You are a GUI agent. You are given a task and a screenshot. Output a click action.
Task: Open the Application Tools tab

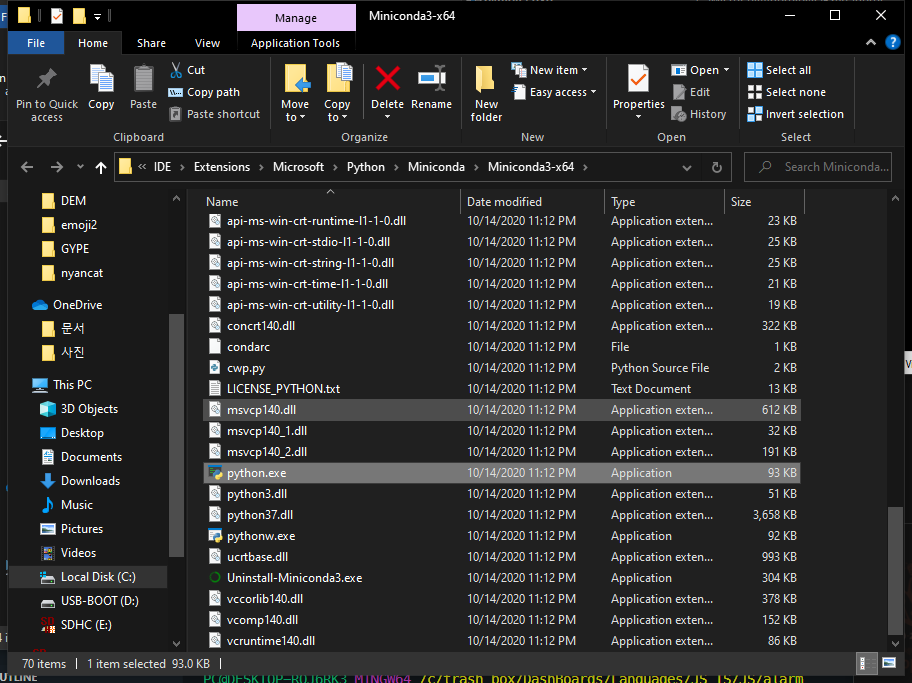[x=295, y=43]
